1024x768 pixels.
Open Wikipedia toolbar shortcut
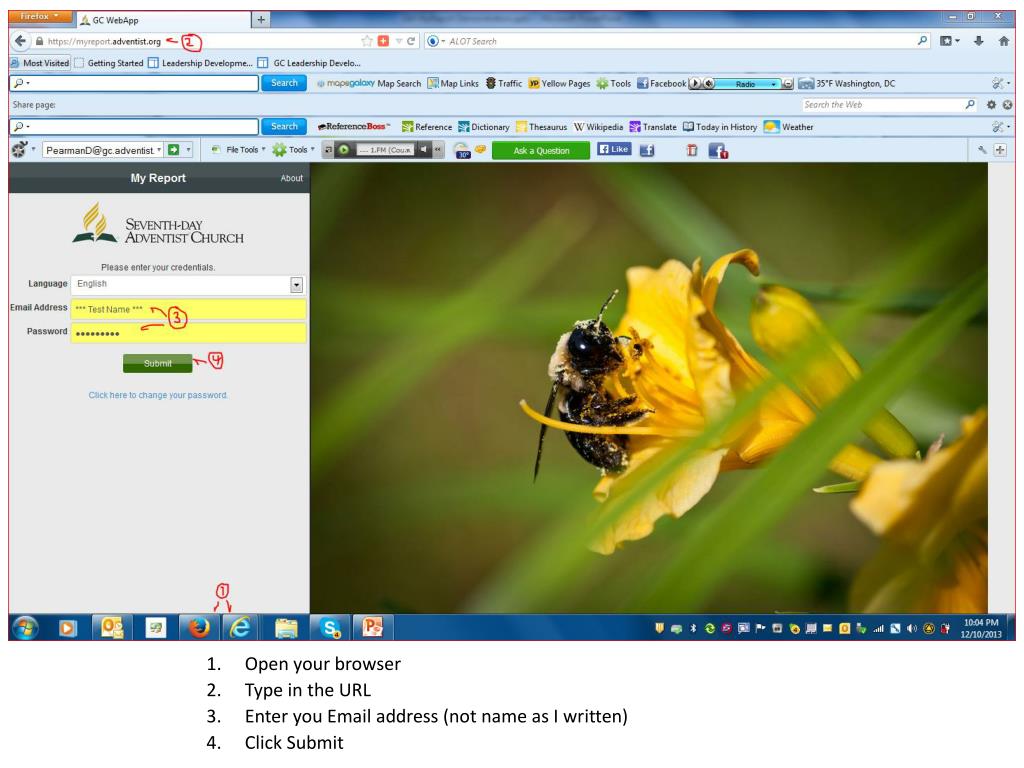tap(598, 127)
